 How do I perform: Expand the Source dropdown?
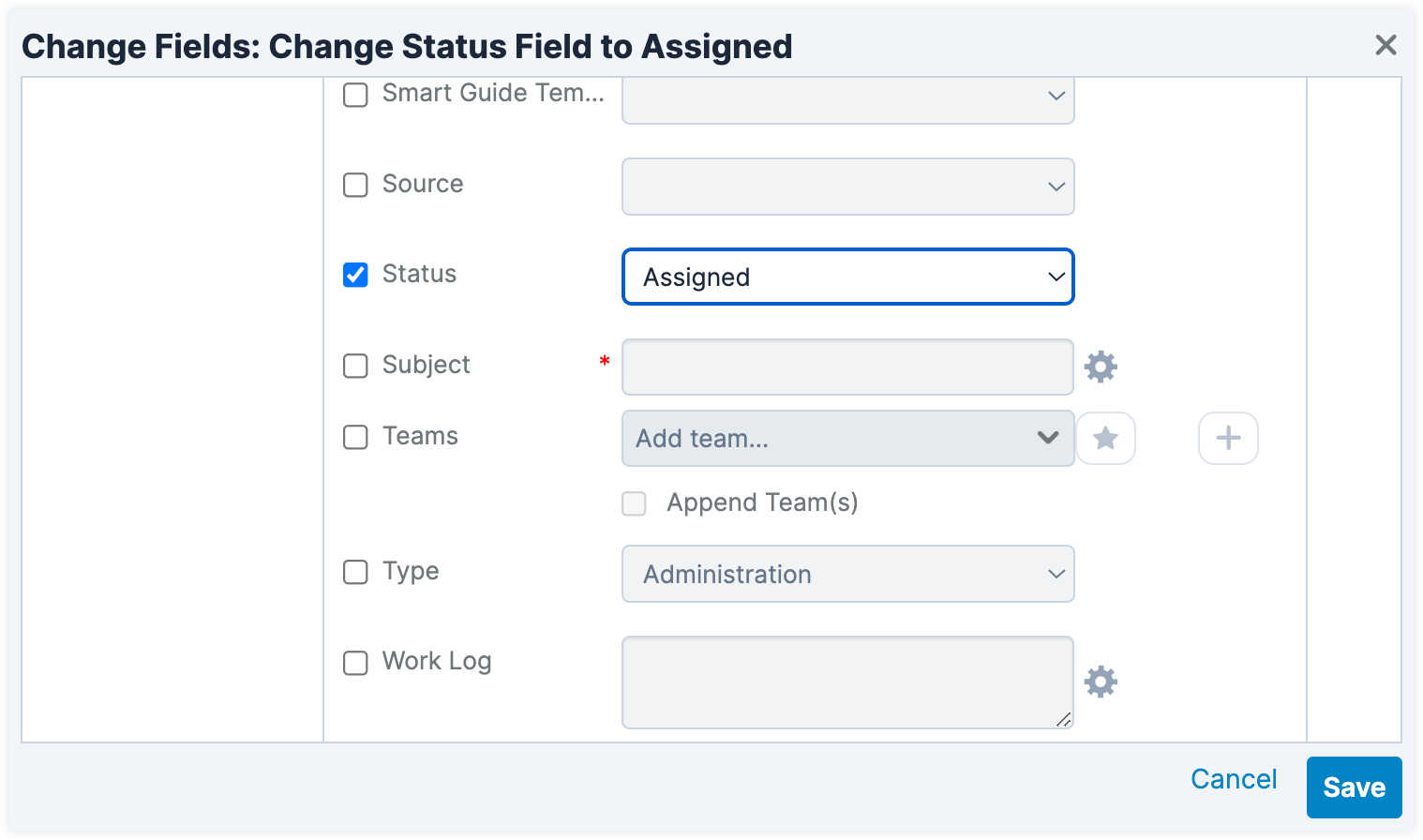[847, 187]
